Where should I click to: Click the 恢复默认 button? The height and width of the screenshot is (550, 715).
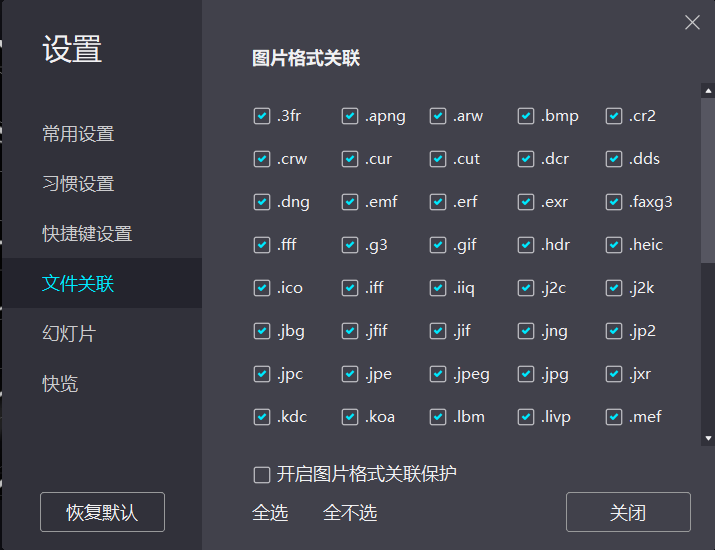[102, 512]
